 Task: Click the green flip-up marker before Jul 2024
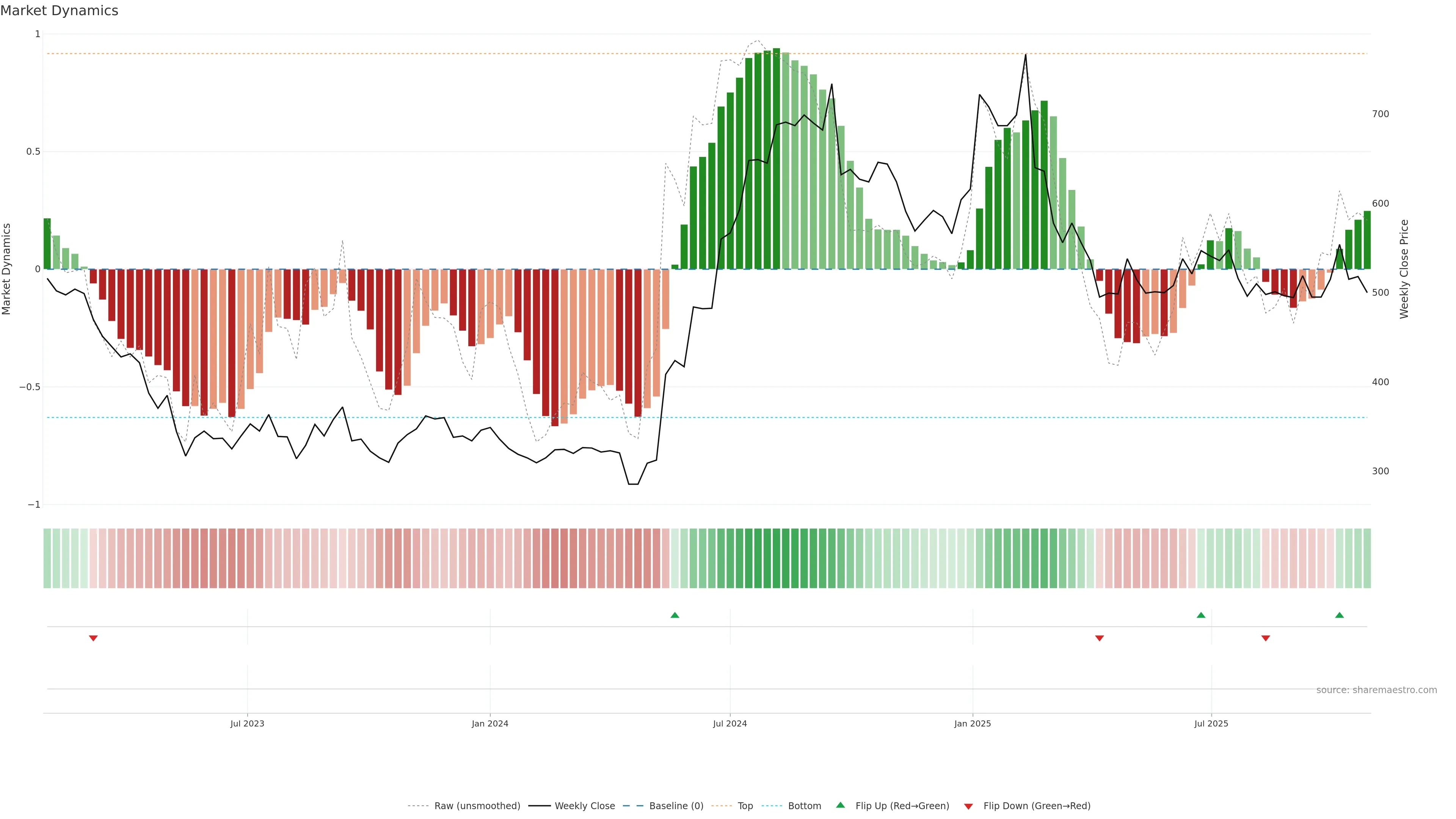[674, 615]
